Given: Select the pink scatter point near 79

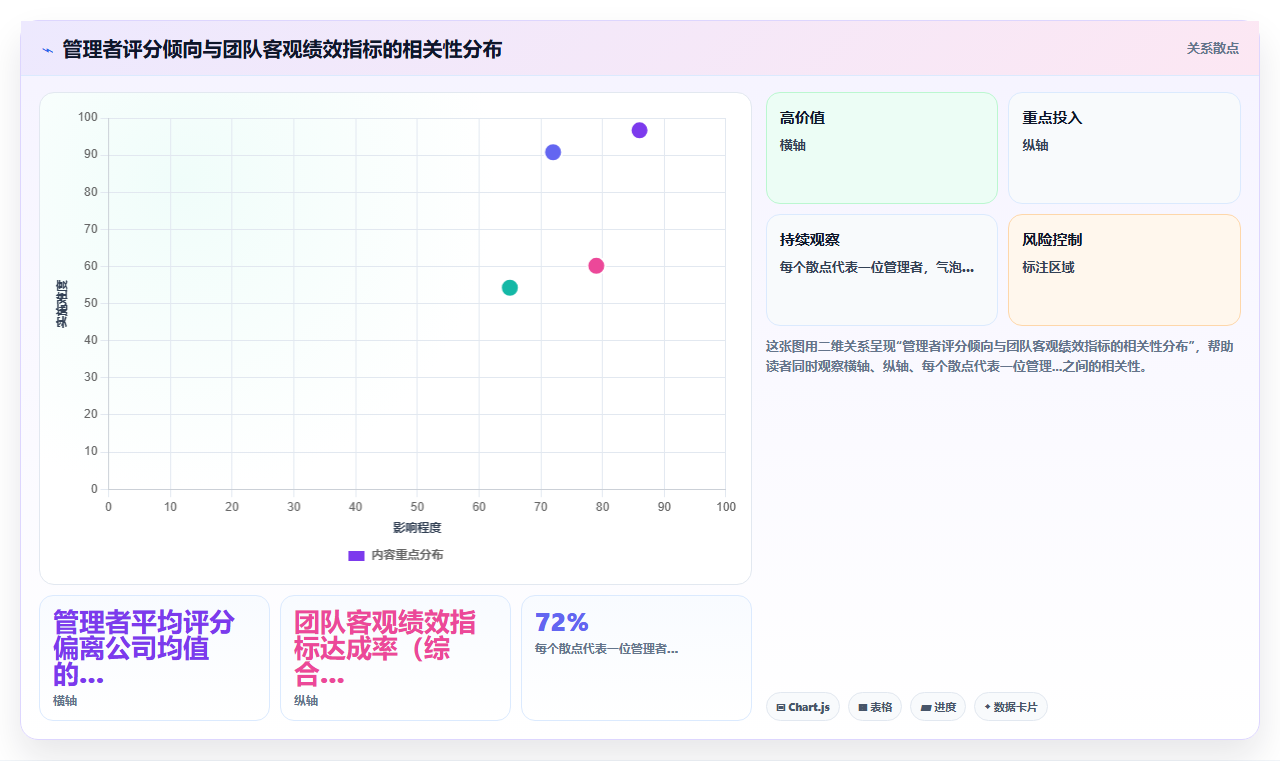Looking at the screenshot, I should 596,266.
